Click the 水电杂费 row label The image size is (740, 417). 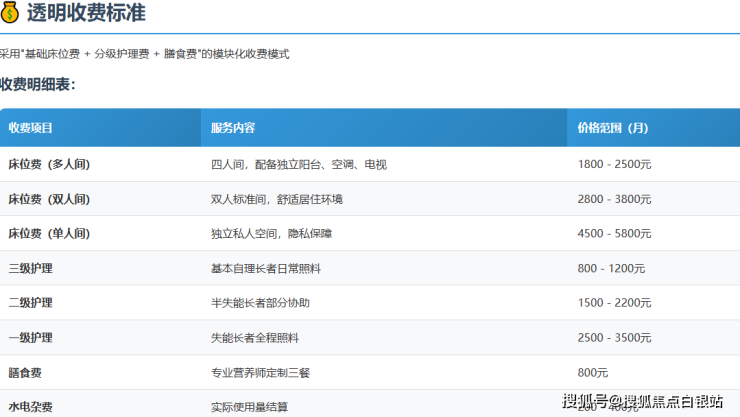(30, 406)
